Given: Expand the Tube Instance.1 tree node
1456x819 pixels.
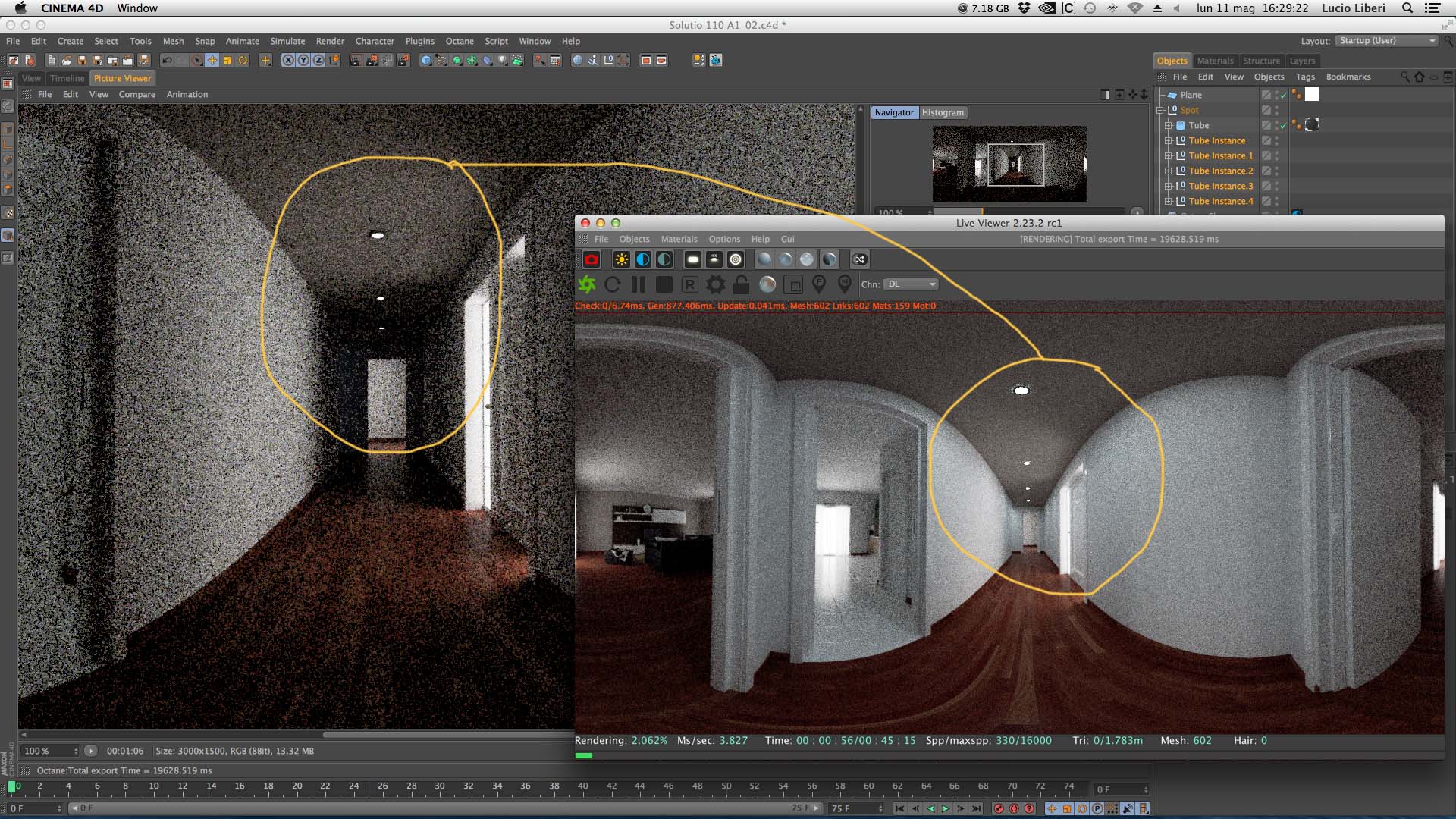Looking at the screenshot, I should [x=1169, y=156].
